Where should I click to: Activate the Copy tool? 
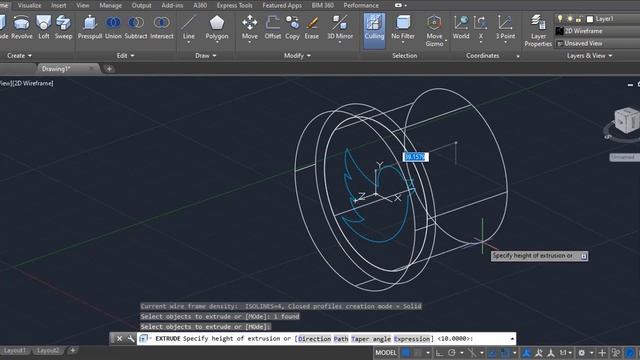292,27
